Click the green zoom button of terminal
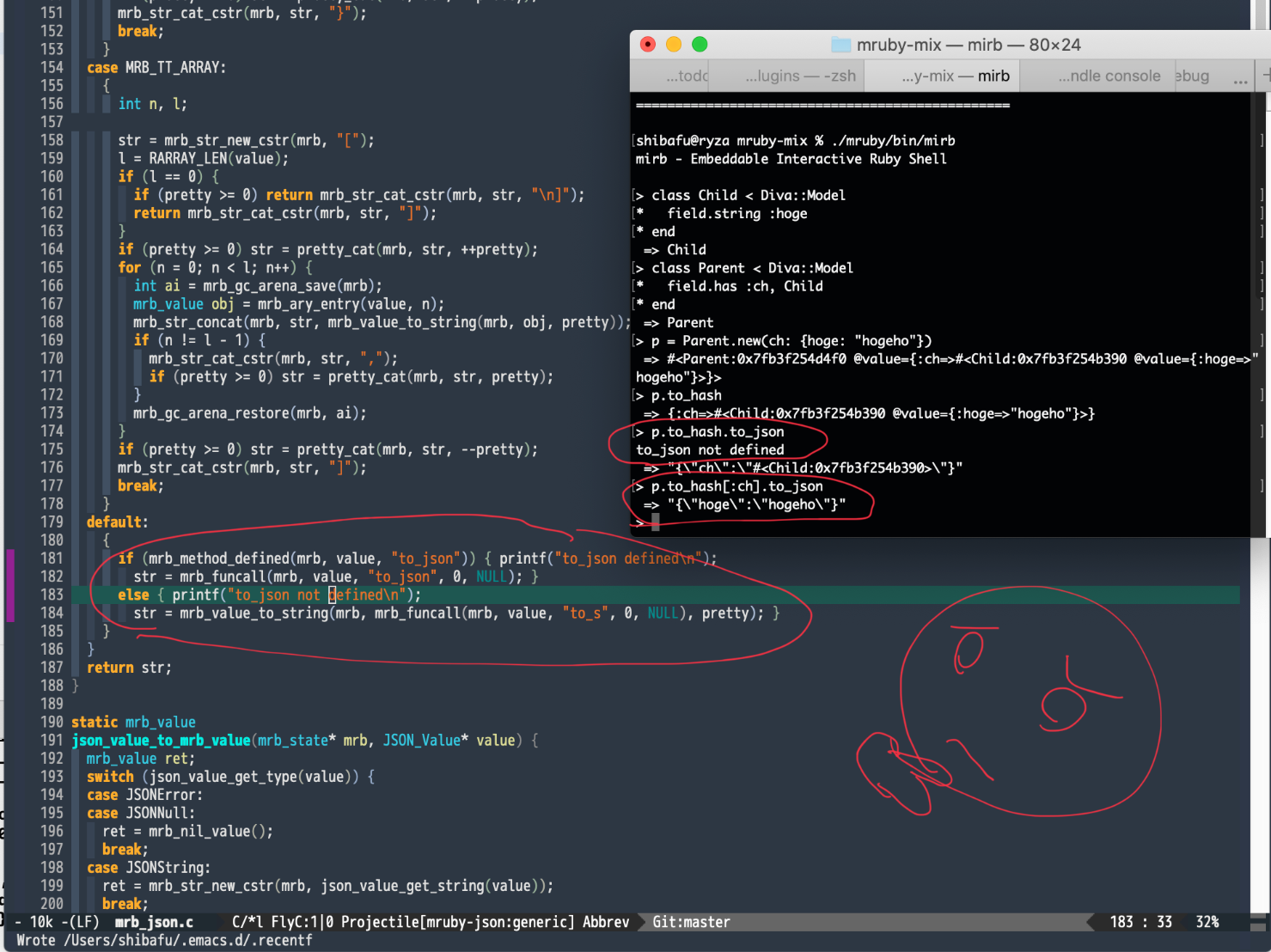Viewport: 1271px width, 952px height. (x=700, y=45)
